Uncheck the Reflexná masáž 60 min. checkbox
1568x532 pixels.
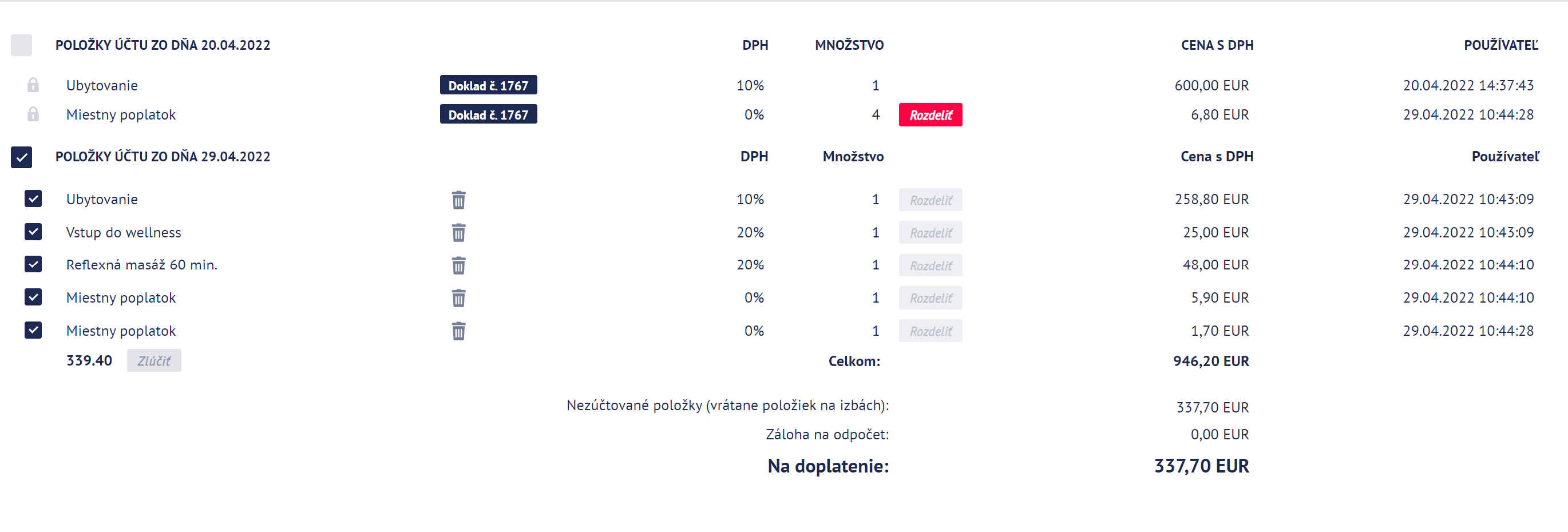pos(33,264)
